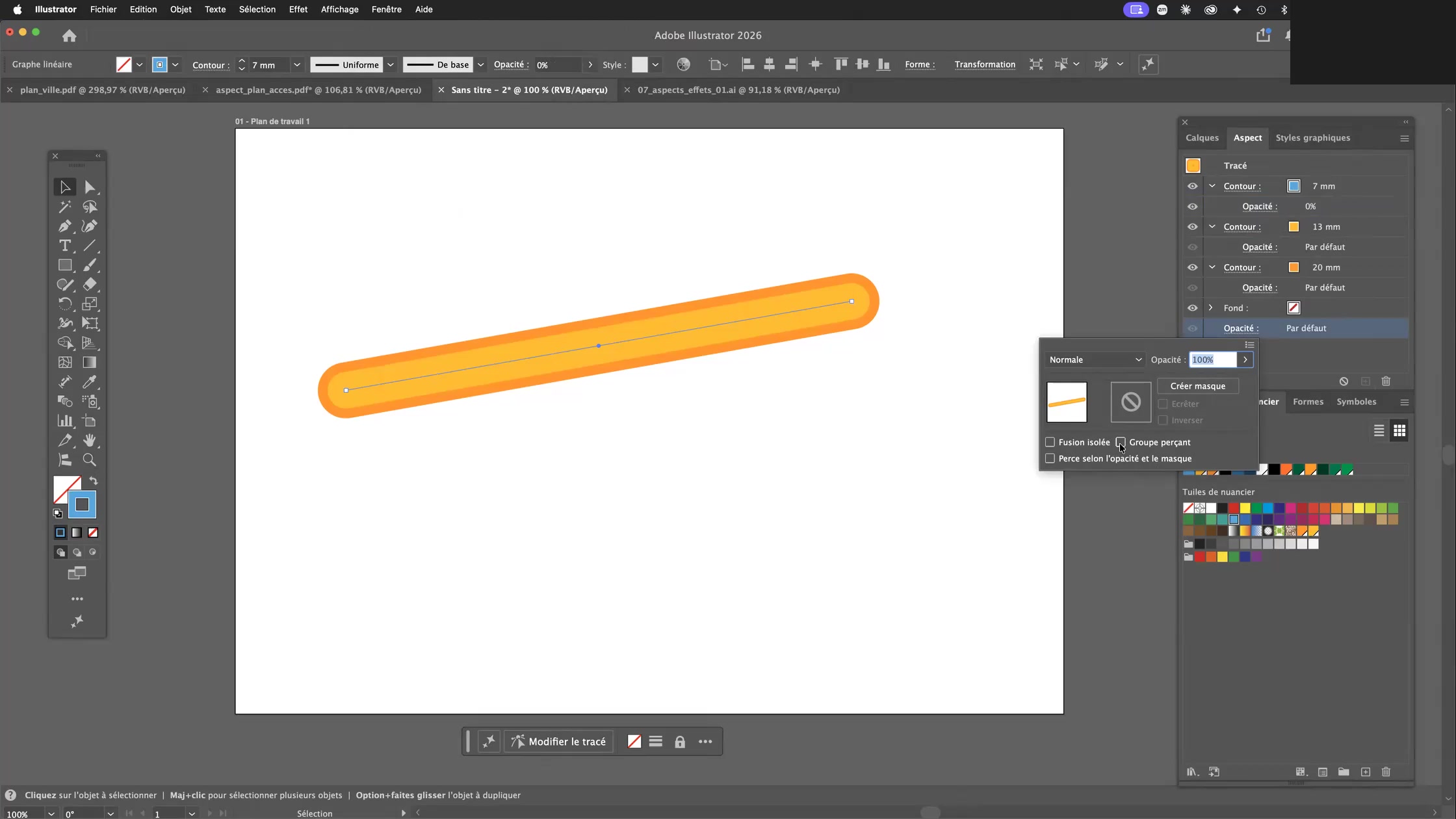Select the Magic Wand tool

tap(65, 207)
